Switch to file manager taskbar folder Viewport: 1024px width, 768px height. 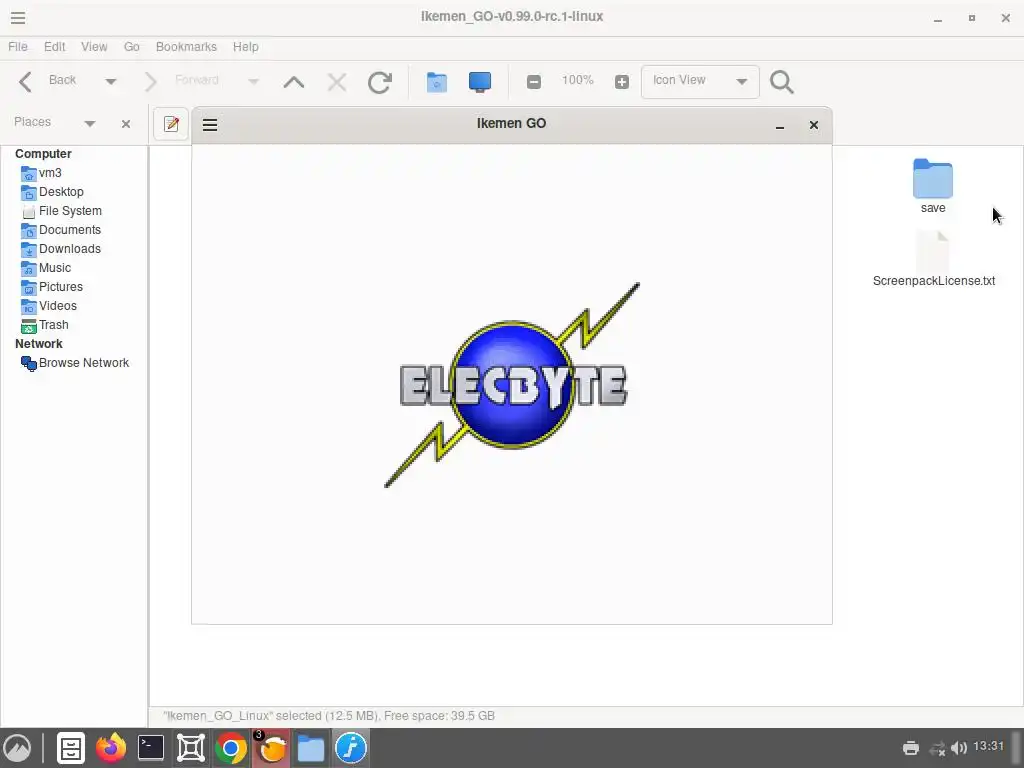311,748
